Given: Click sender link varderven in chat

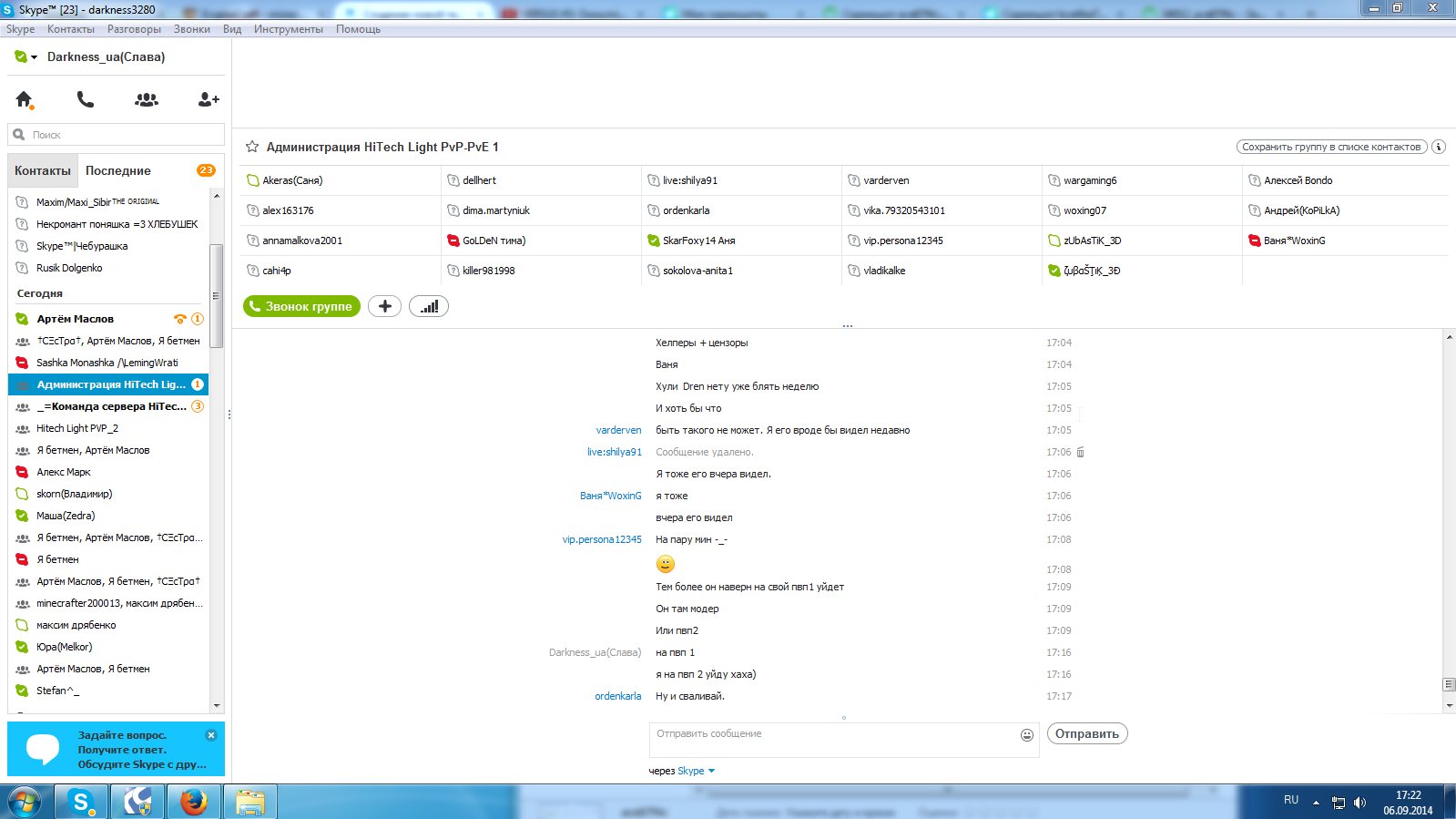Looking at the screenshot, I should tap(618, 430).
